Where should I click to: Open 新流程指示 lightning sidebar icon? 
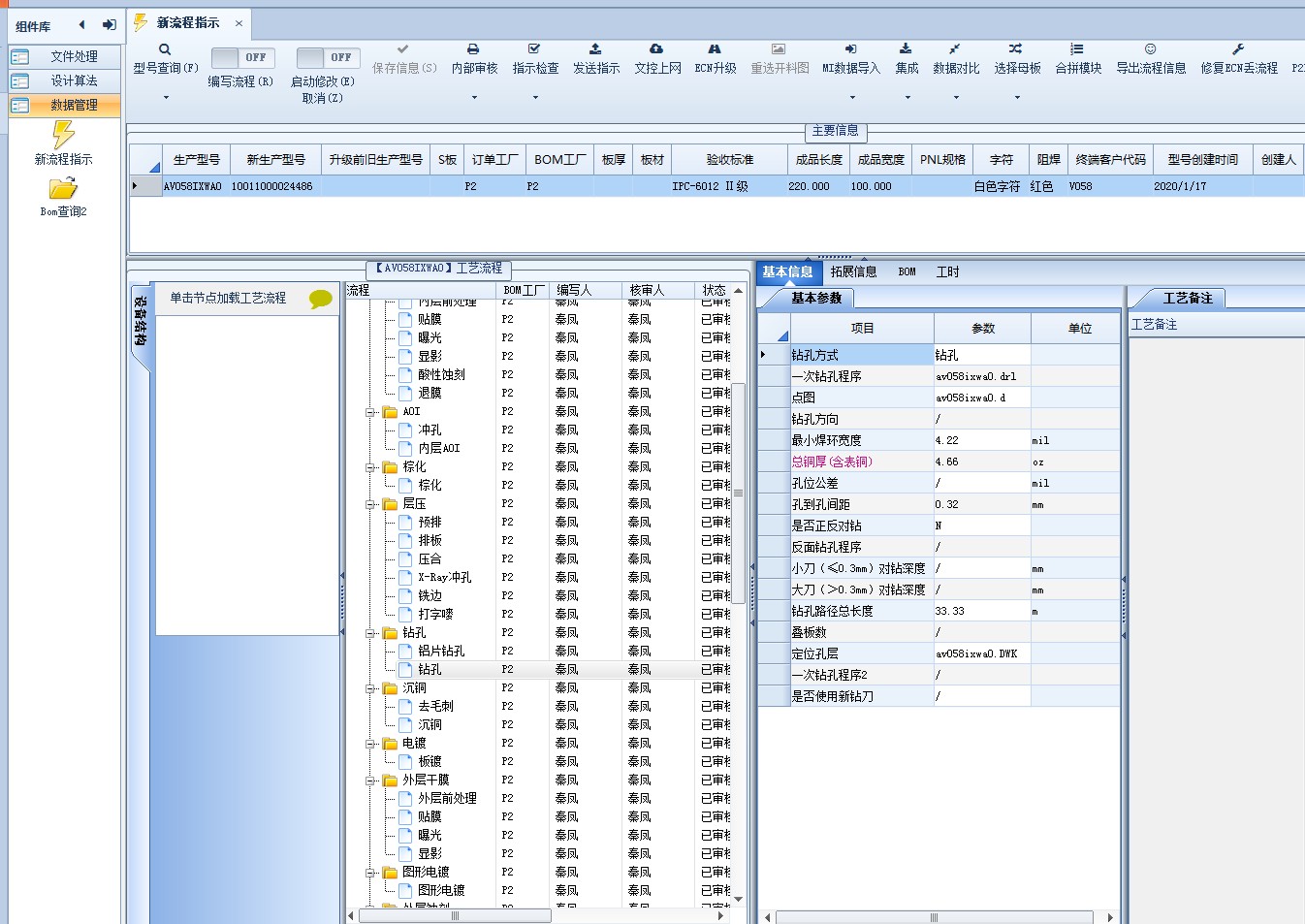pyautogui.click(x=64, y=134)
